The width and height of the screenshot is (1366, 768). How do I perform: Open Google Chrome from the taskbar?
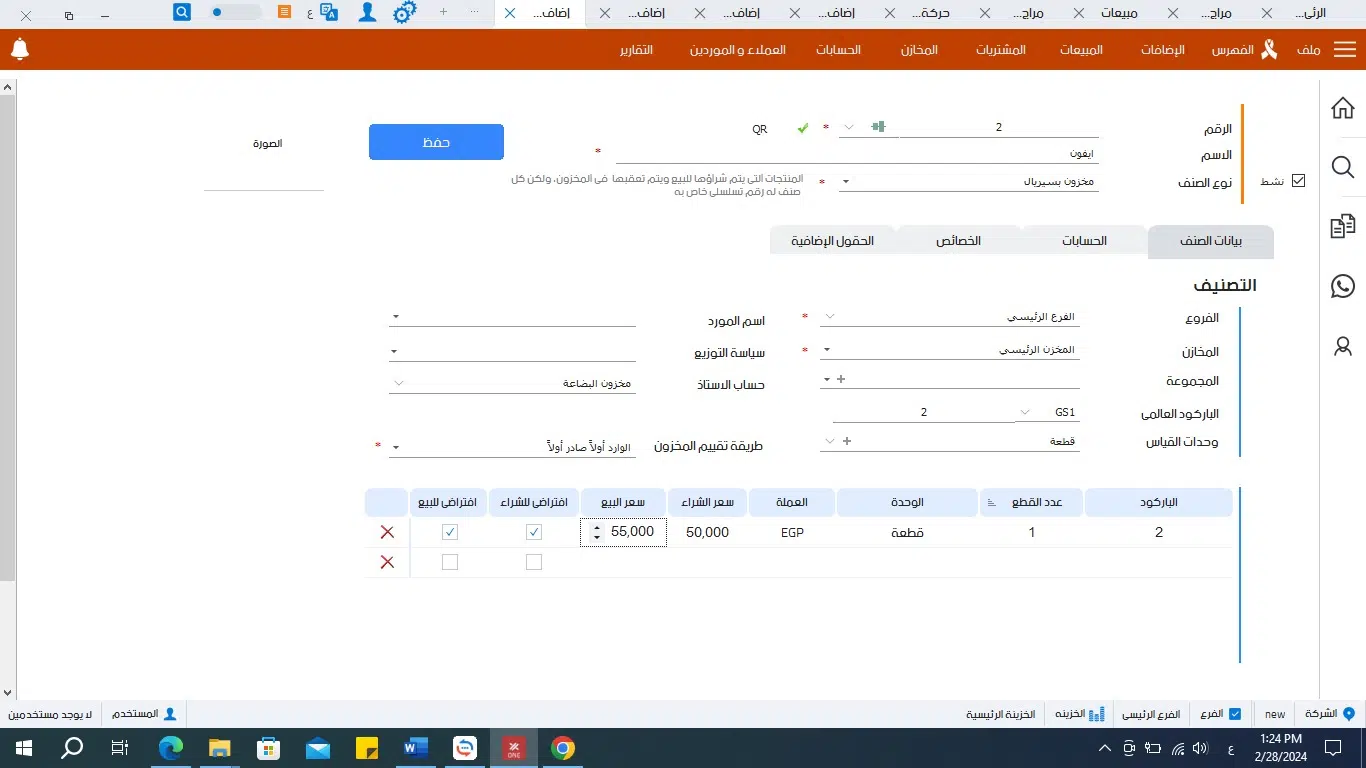[563, 748]
